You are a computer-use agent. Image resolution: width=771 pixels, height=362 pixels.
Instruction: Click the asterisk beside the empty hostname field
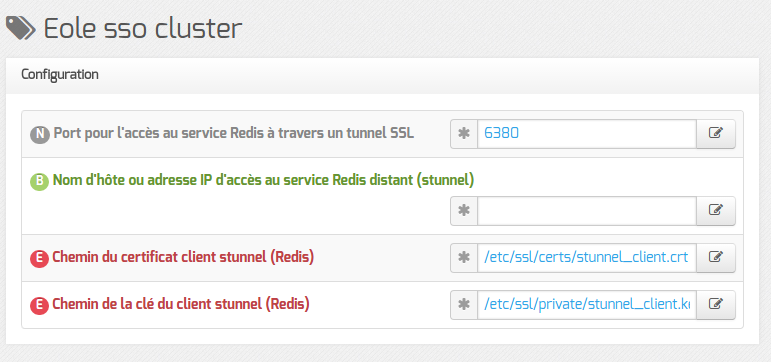[x=464, y=211]
